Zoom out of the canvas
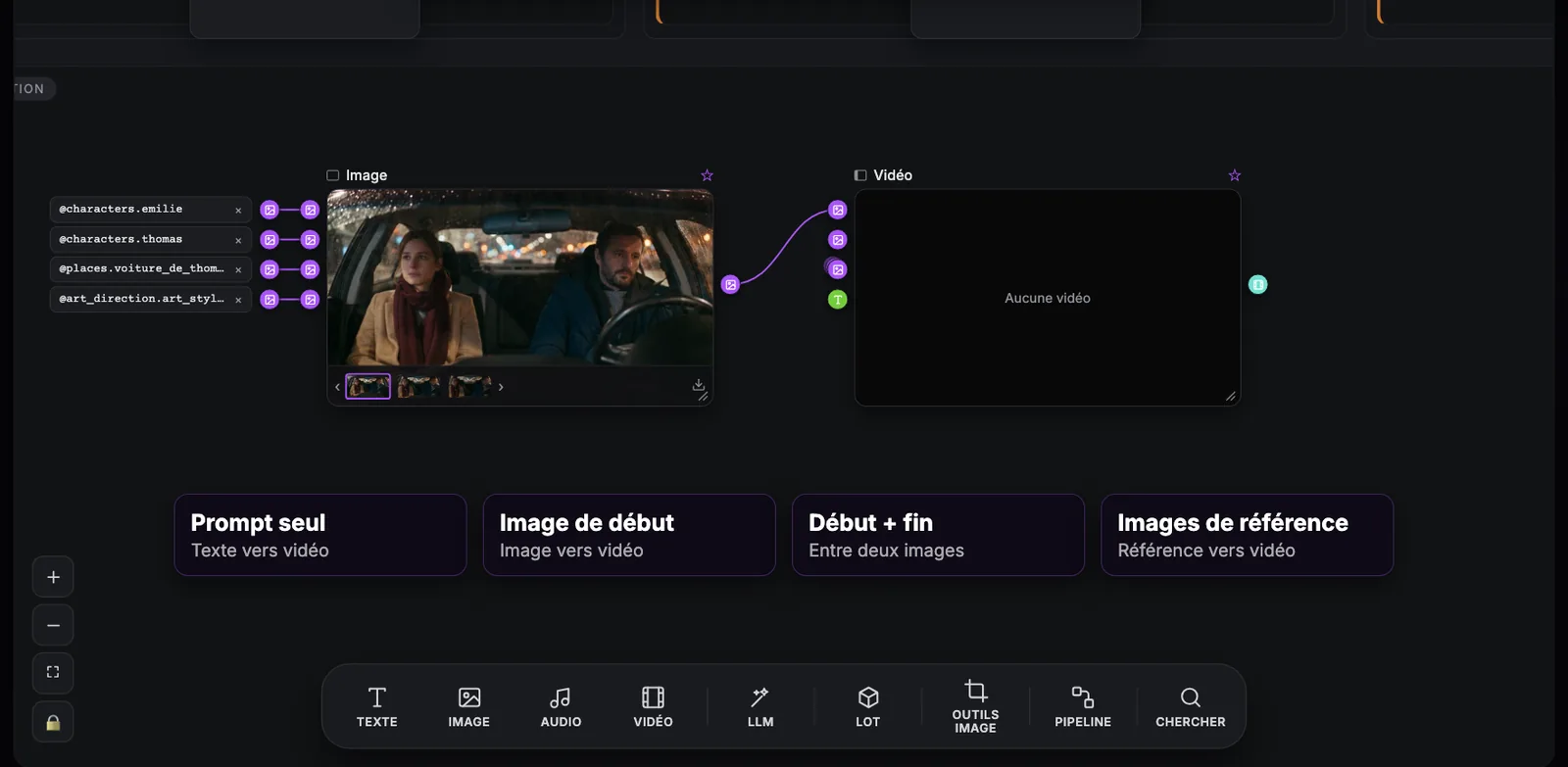The height and width of the screenshot is (767, 1568). (x=53, y=625)
